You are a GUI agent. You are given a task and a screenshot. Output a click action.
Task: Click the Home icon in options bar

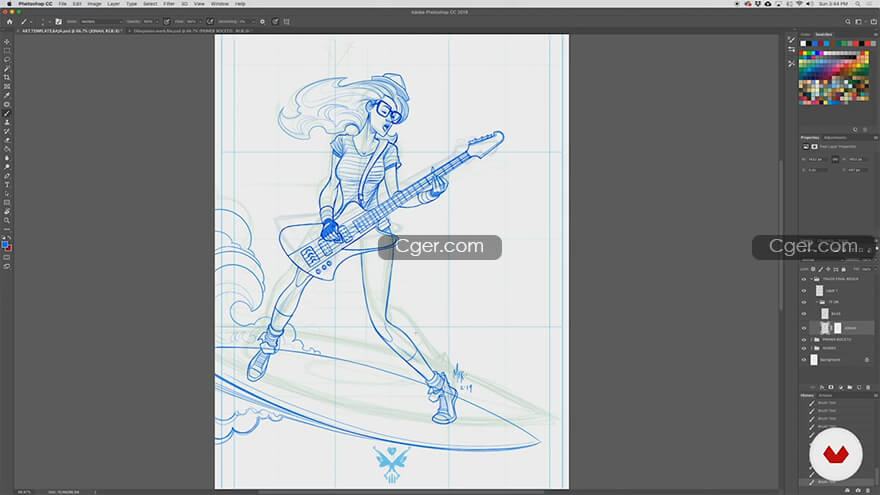(9, 21)
